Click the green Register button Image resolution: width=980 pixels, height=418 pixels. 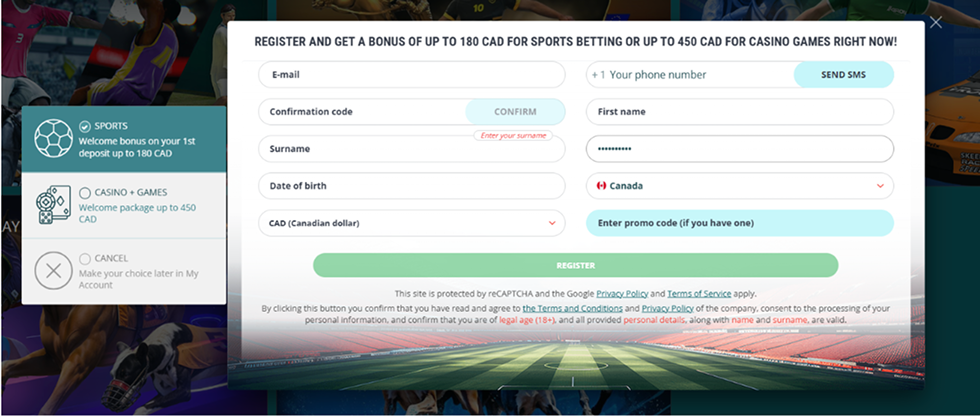click(x=575, y=265)
